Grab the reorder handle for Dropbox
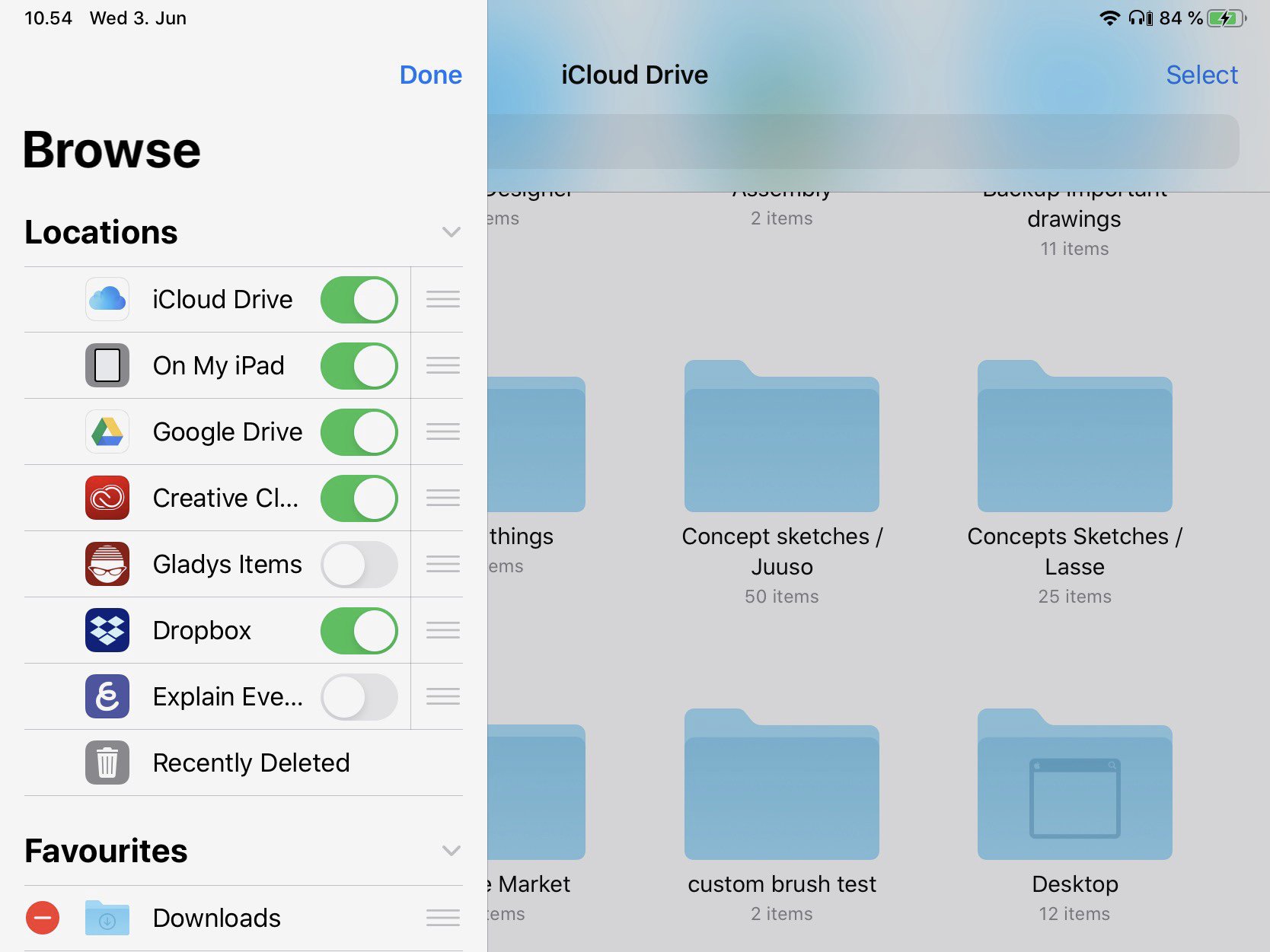1270x952 pixels. (x=443, y=630)
